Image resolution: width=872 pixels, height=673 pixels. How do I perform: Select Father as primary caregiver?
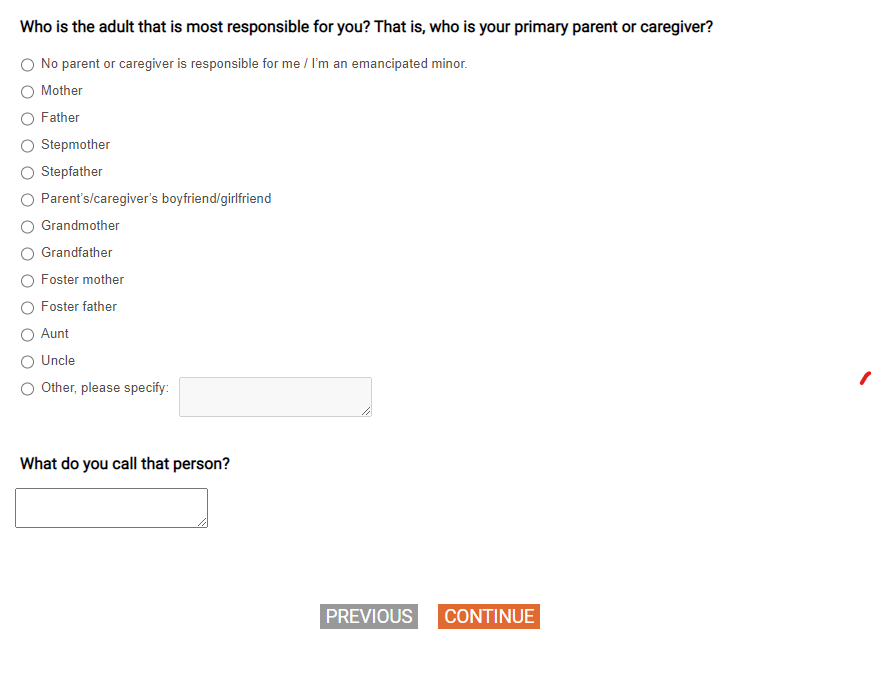[27, 118]
